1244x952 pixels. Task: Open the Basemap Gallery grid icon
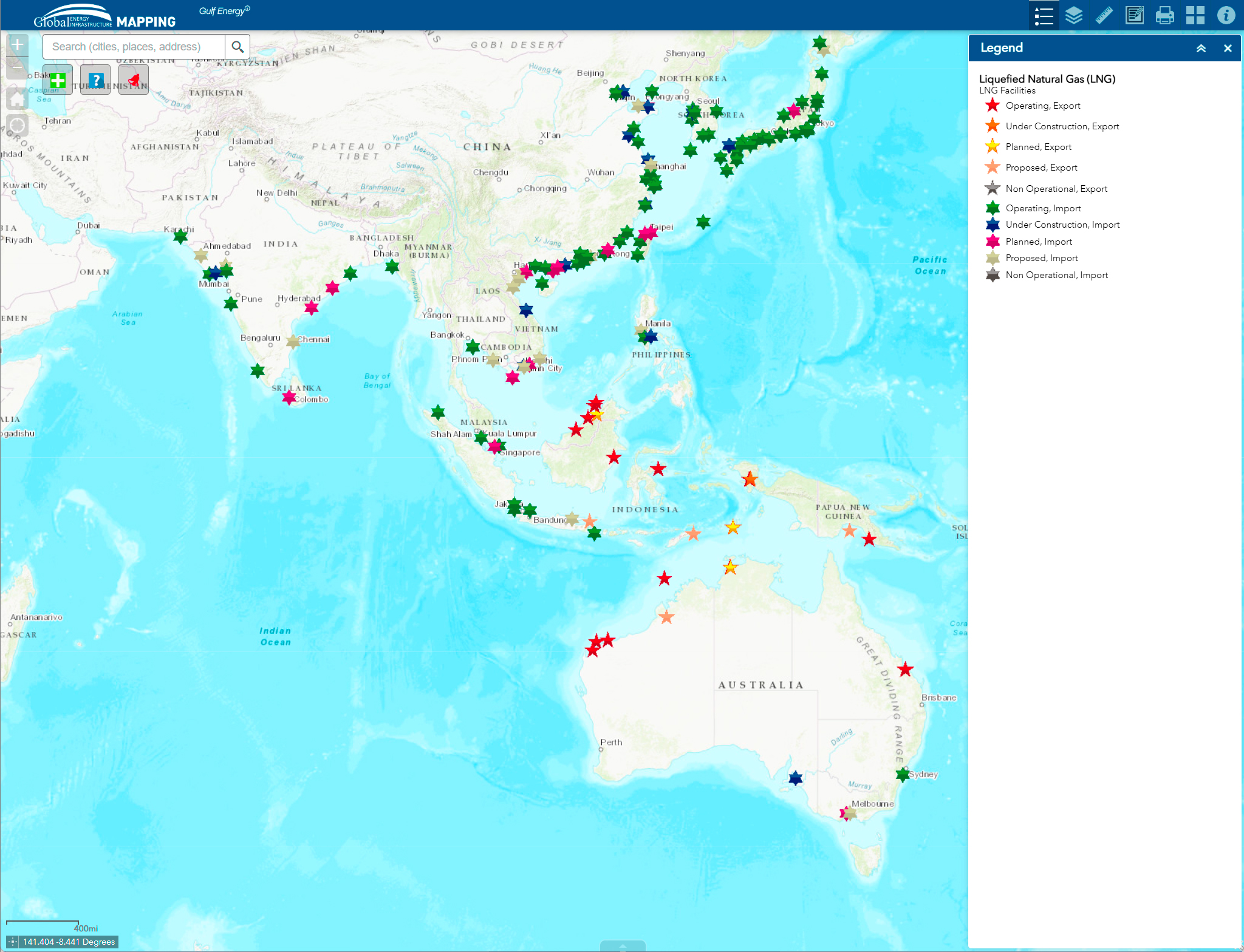pyautogui.click(x=1195, y=16)
